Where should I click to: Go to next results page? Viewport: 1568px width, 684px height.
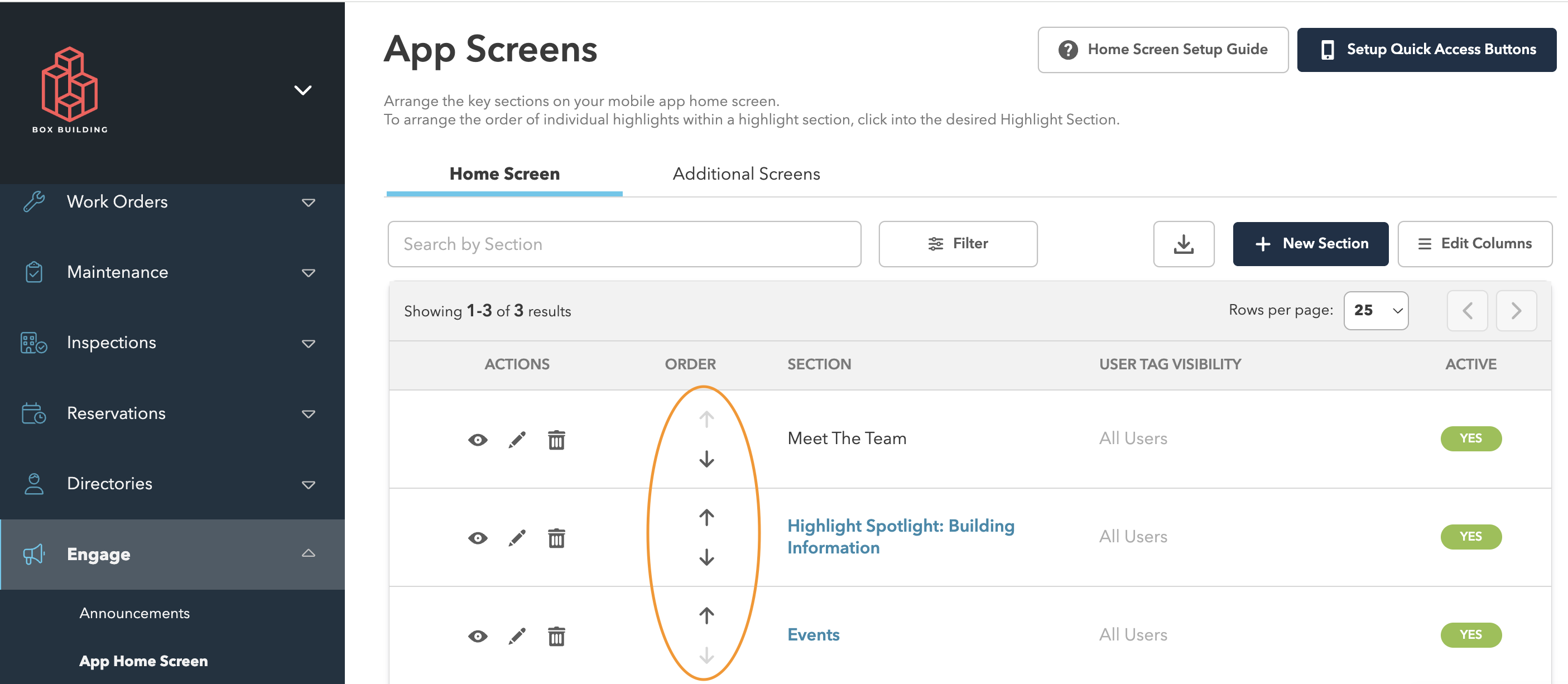pos(1516,310)
